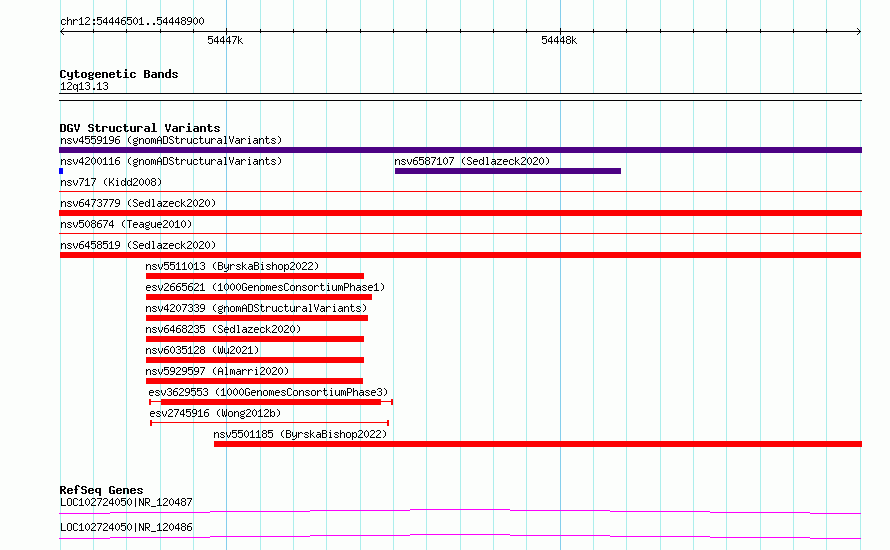Open the nsv6458519 (Sedlazeck2020) label
890x550 pixels.
138,245
